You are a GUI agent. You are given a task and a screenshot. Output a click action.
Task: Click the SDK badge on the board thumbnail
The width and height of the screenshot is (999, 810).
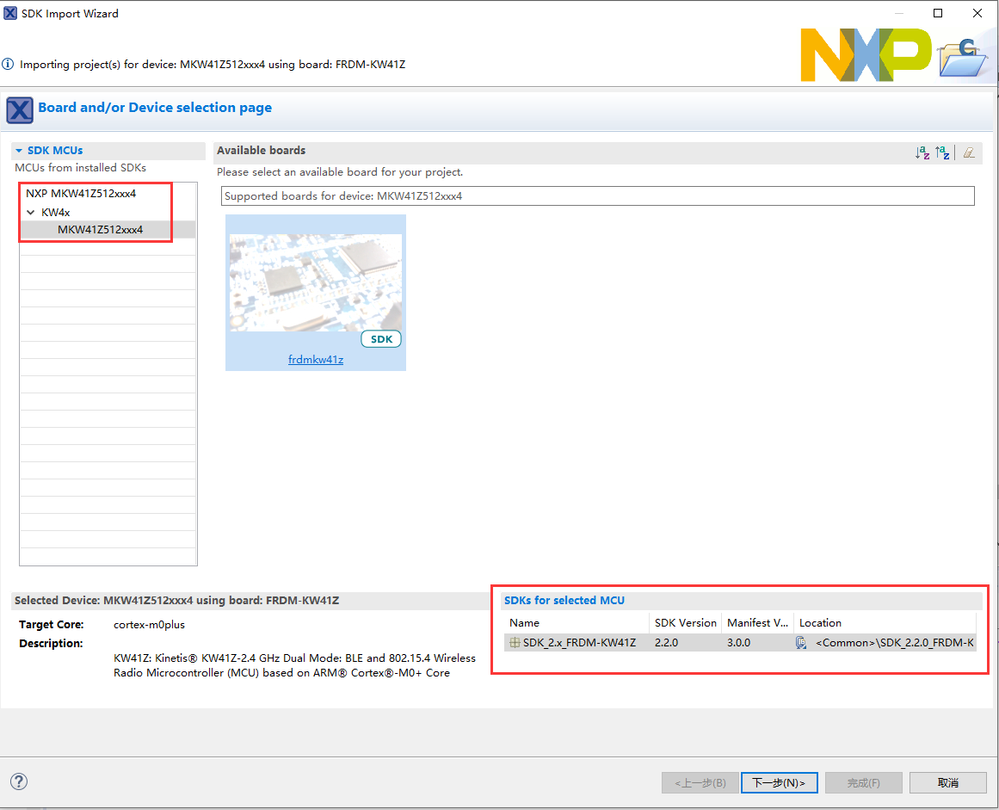pyautogui.click(x=381, y=339)
